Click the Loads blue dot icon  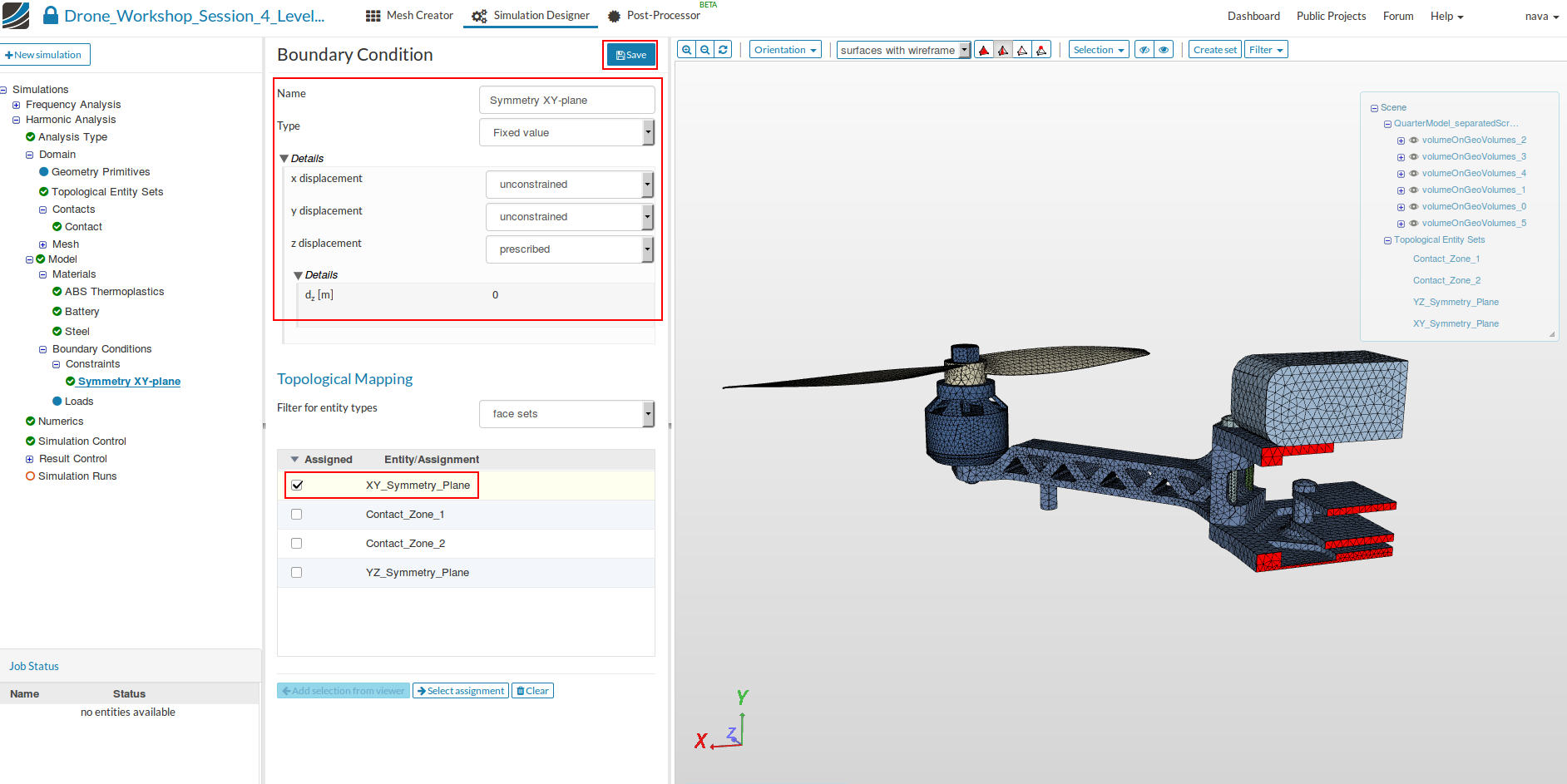[x=57, y=402]
